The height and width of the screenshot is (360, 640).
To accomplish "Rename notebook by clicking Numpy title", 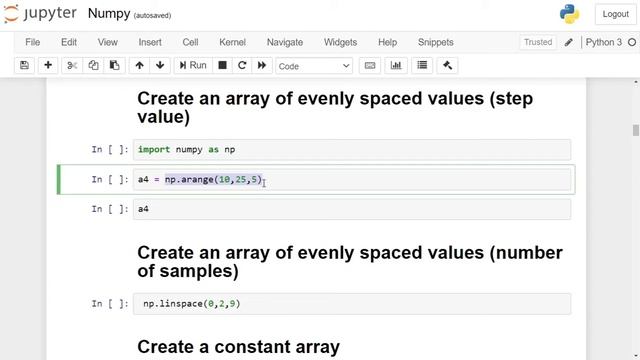I will click(x=109, y=13).
